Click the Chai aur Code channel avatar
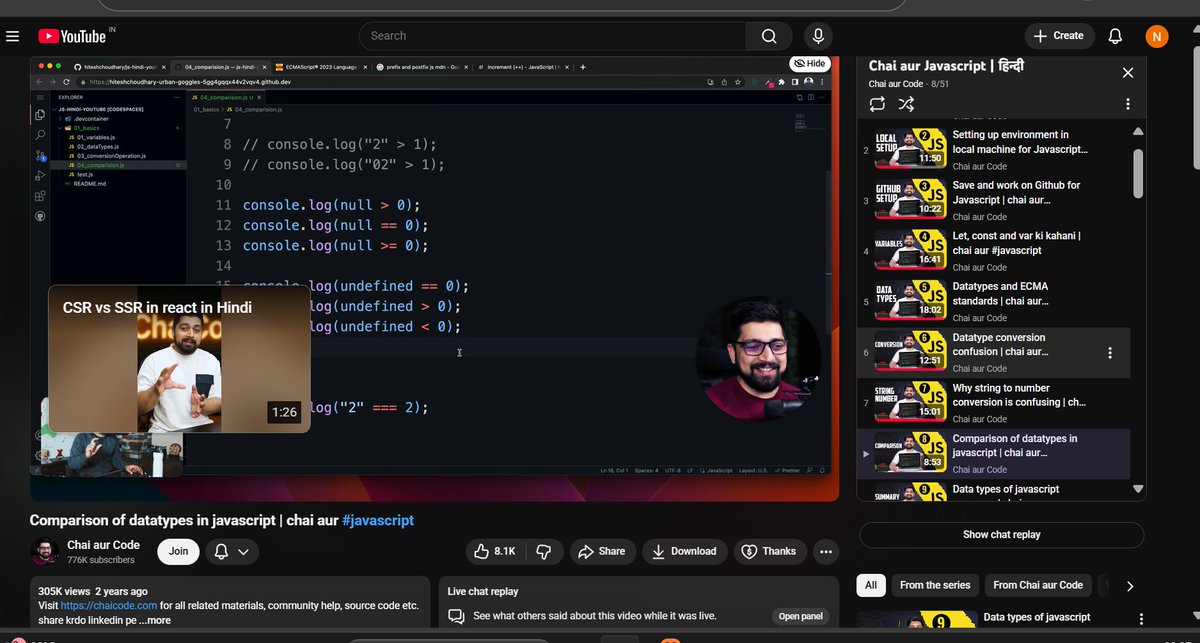 [x=45, y=551]
